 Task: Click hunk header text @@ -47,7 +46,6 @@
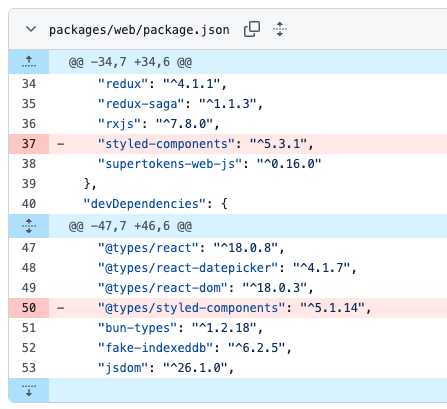click(130, 226)
